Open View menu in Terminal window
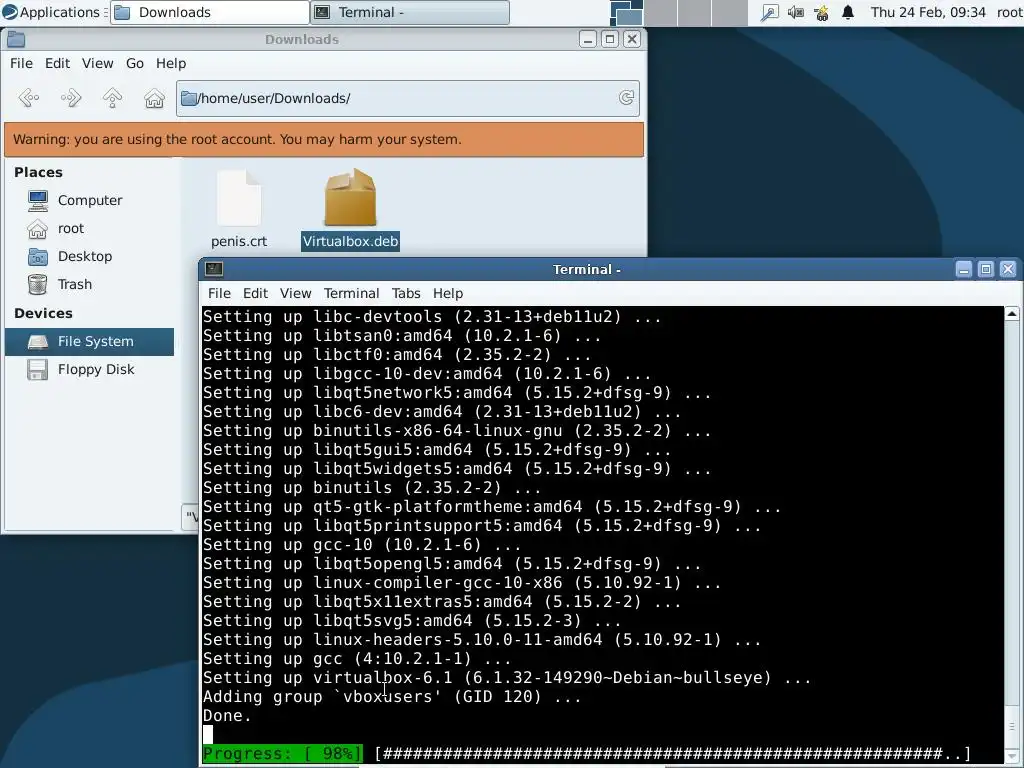 [x=295, y=293]
